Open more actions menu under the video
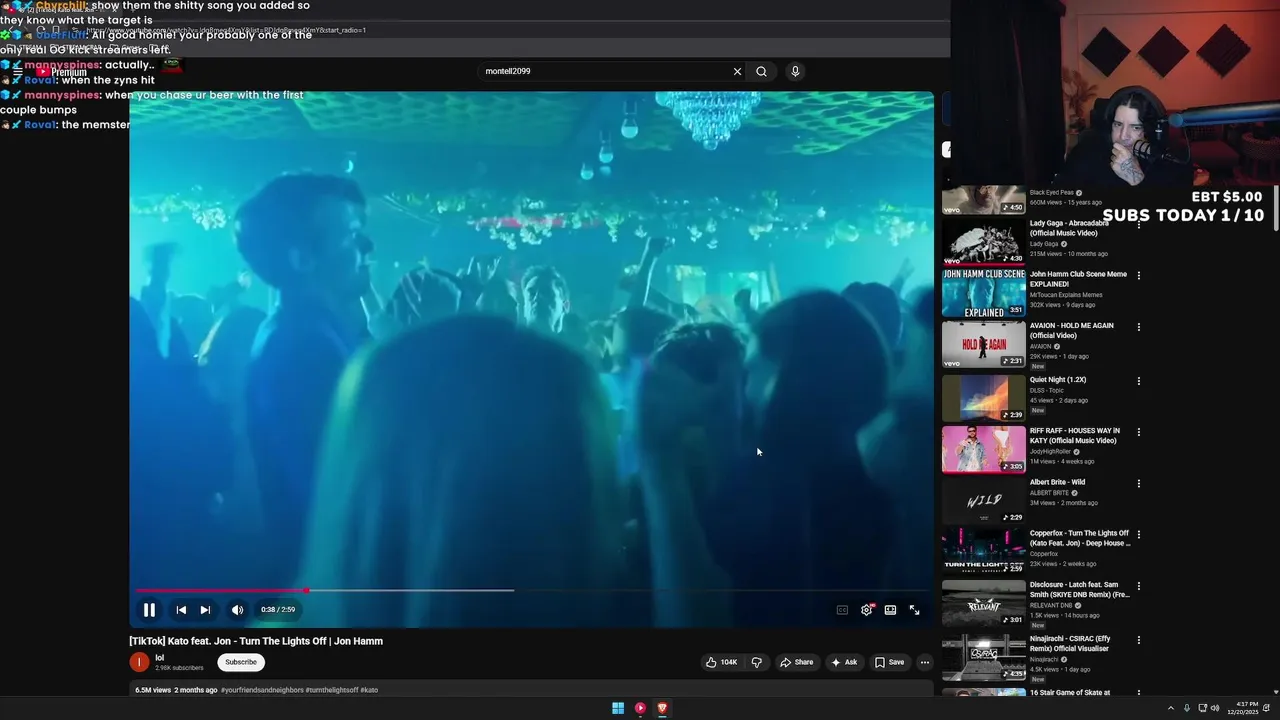 click(x=924, y=662)
